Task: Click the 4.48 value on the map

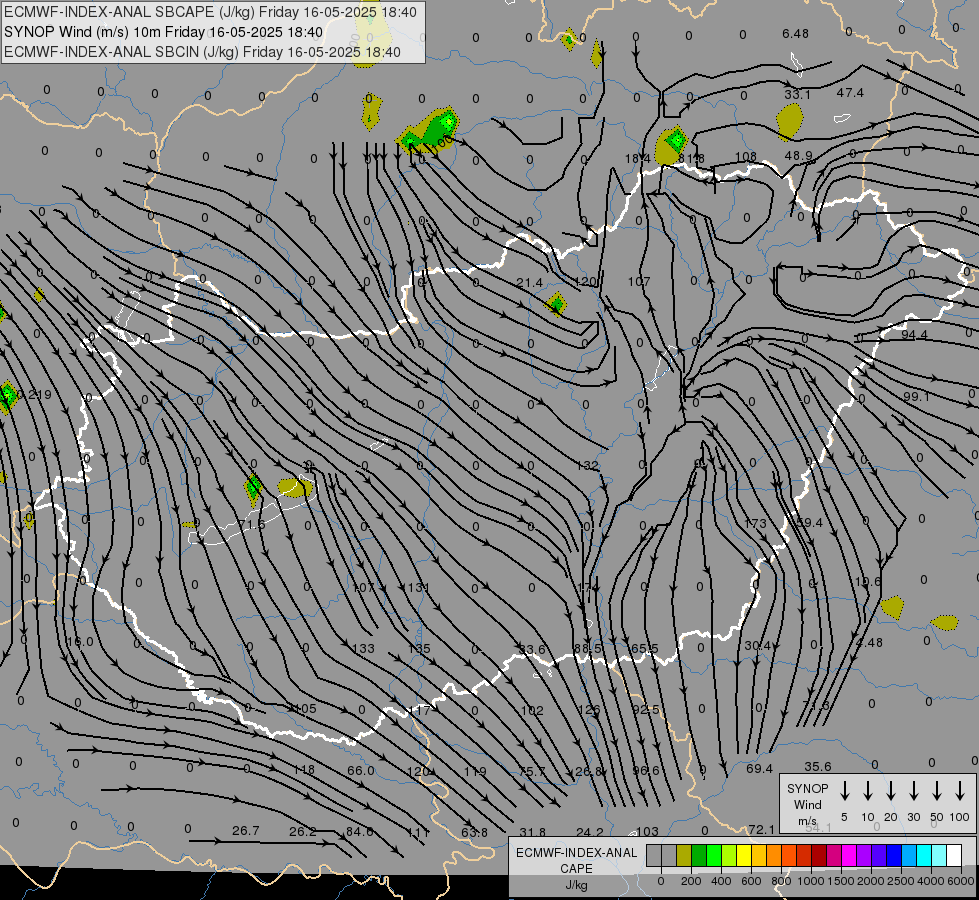Action: point(870,642)
